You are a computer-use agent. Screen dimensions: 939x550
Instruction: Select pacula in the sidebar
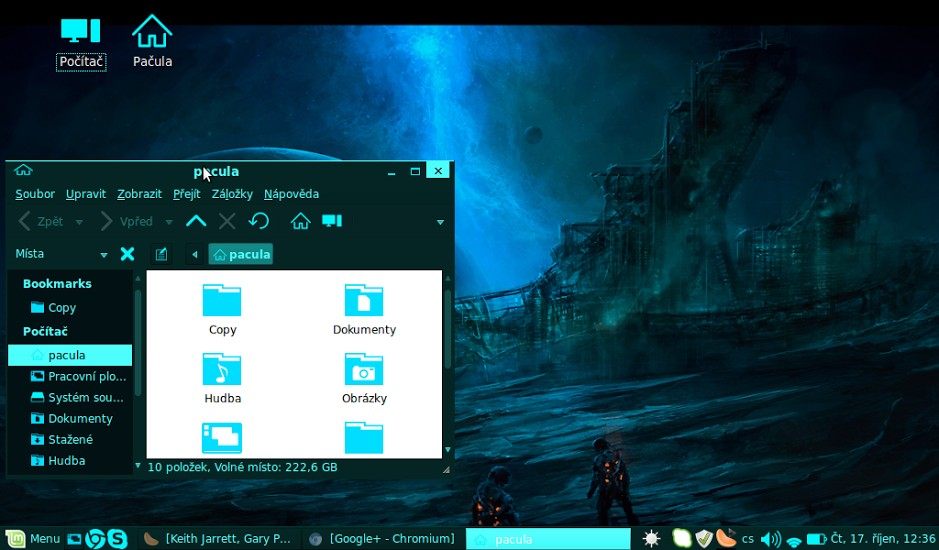click(70, 355)
